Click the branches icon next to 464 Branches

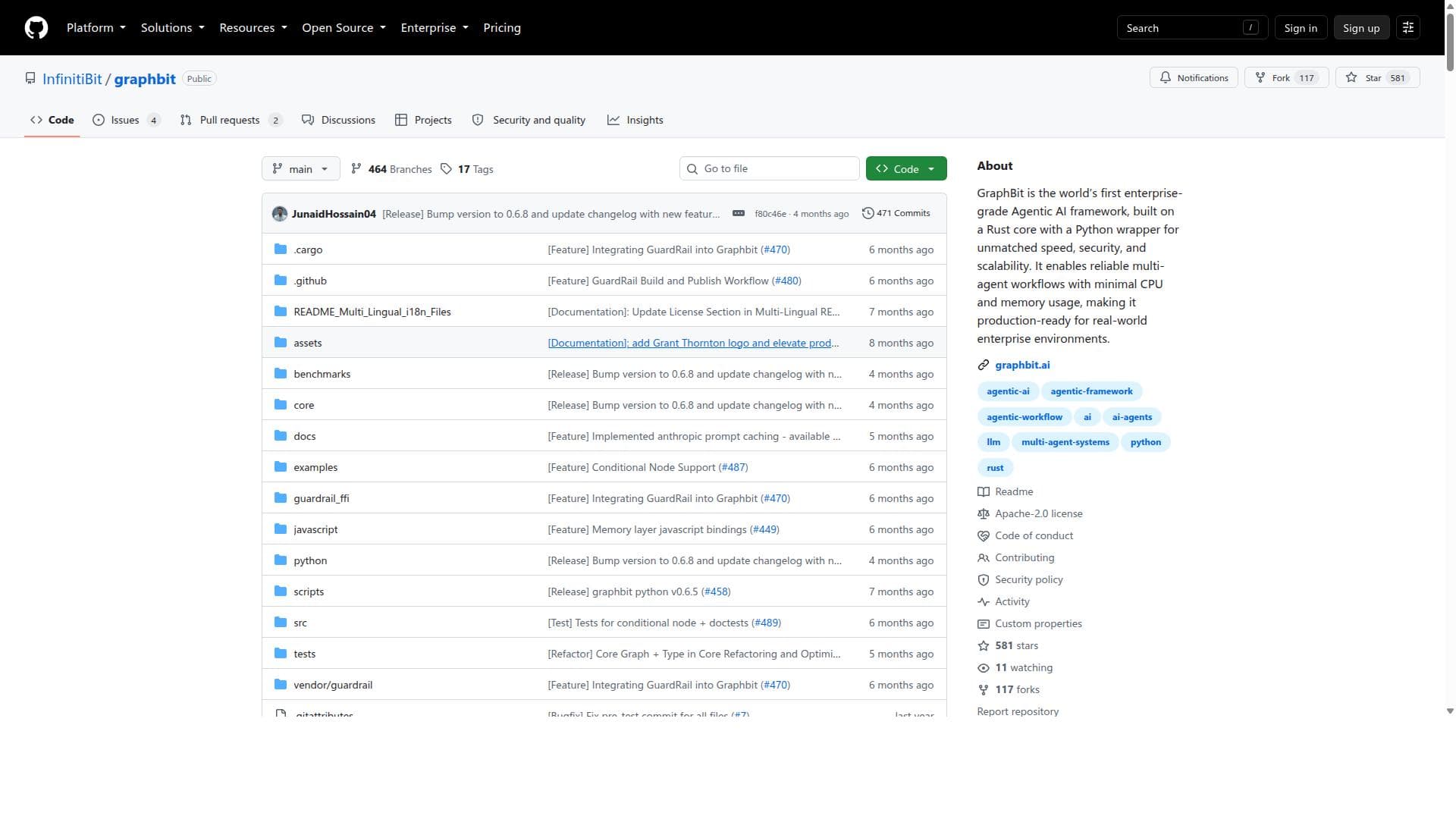click(x=356, y=169)
